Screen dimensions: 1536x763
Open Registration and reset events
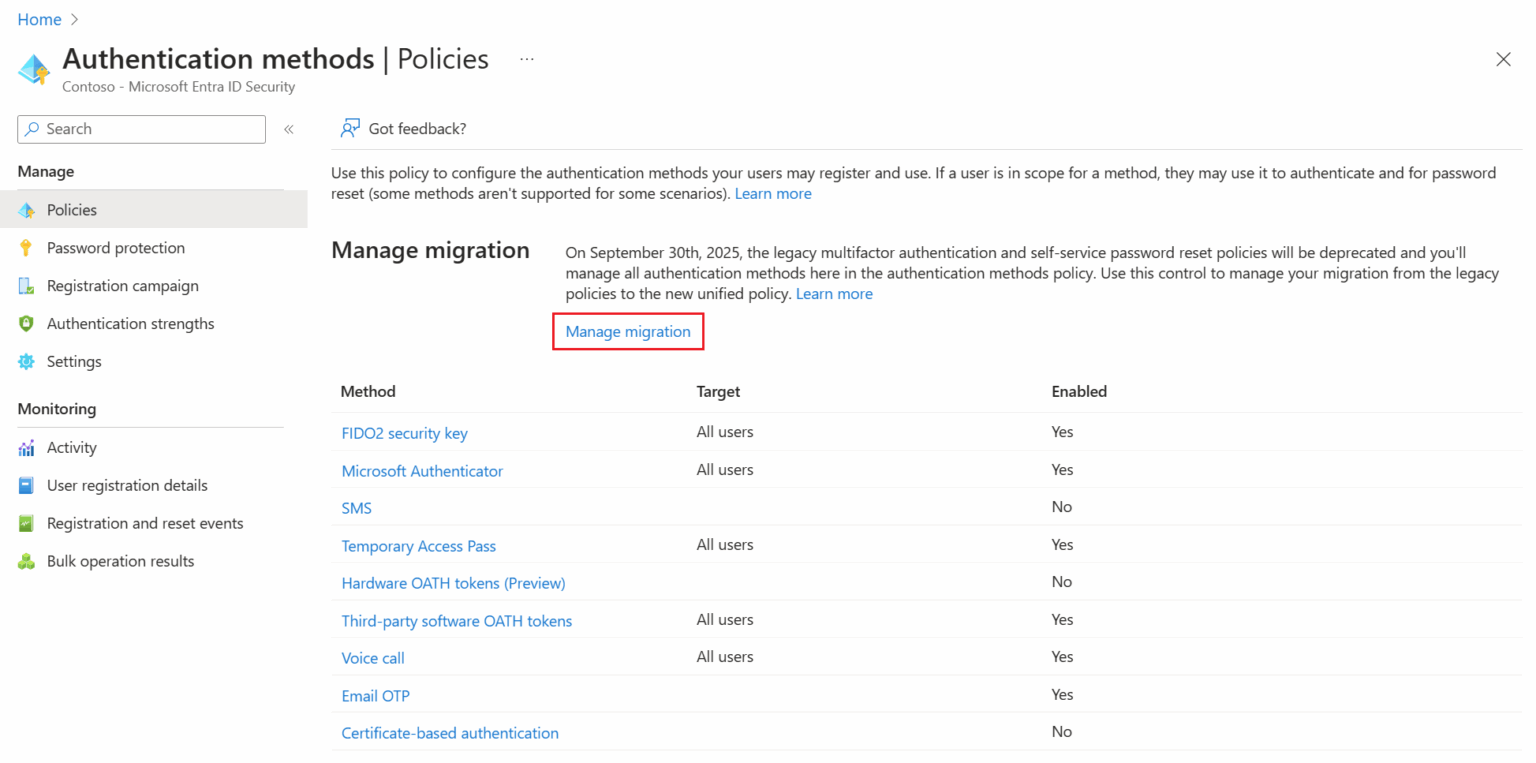point(145,522)
